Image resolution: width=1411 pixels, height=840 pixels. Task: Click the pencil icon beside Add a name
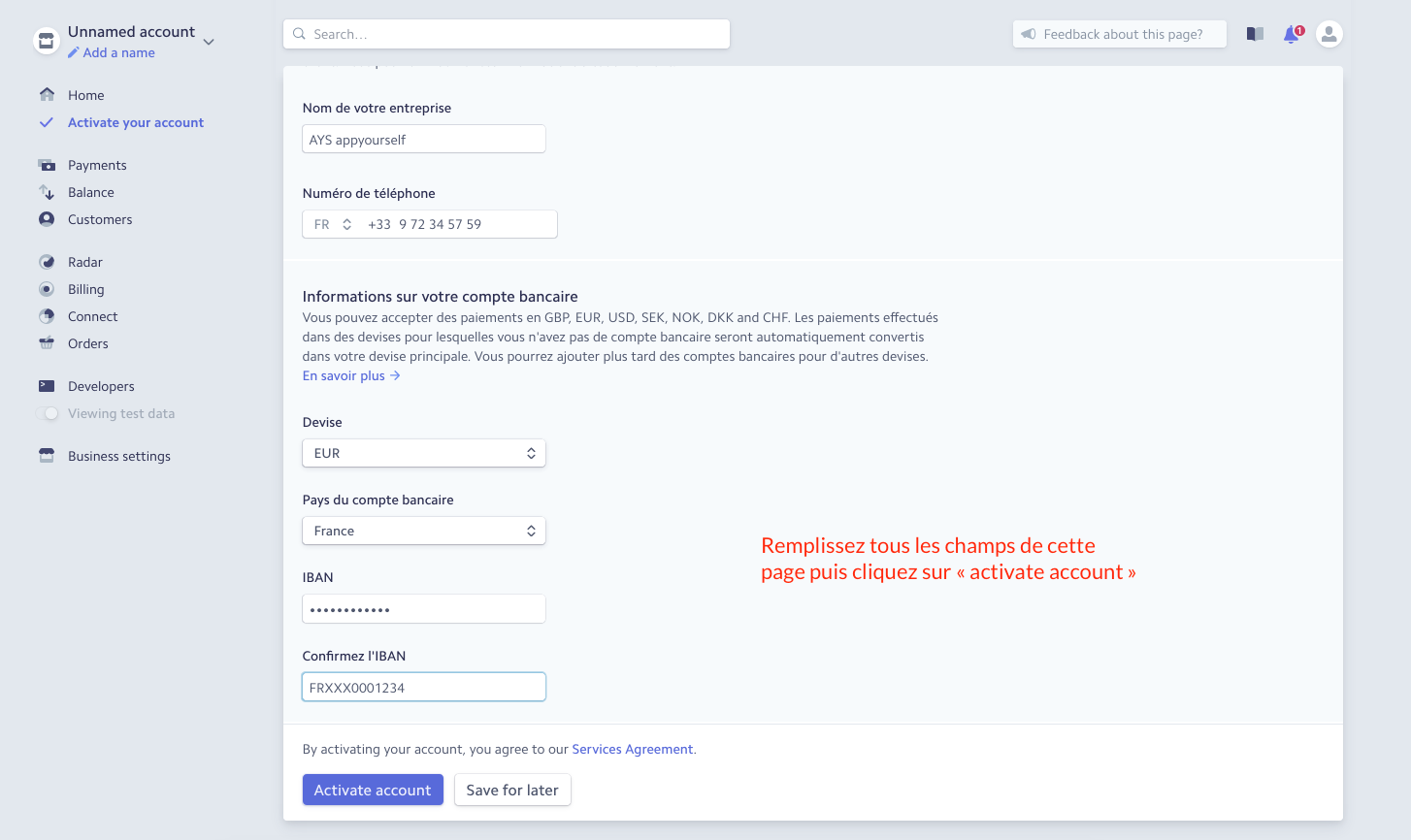click(x=74, y=53)
